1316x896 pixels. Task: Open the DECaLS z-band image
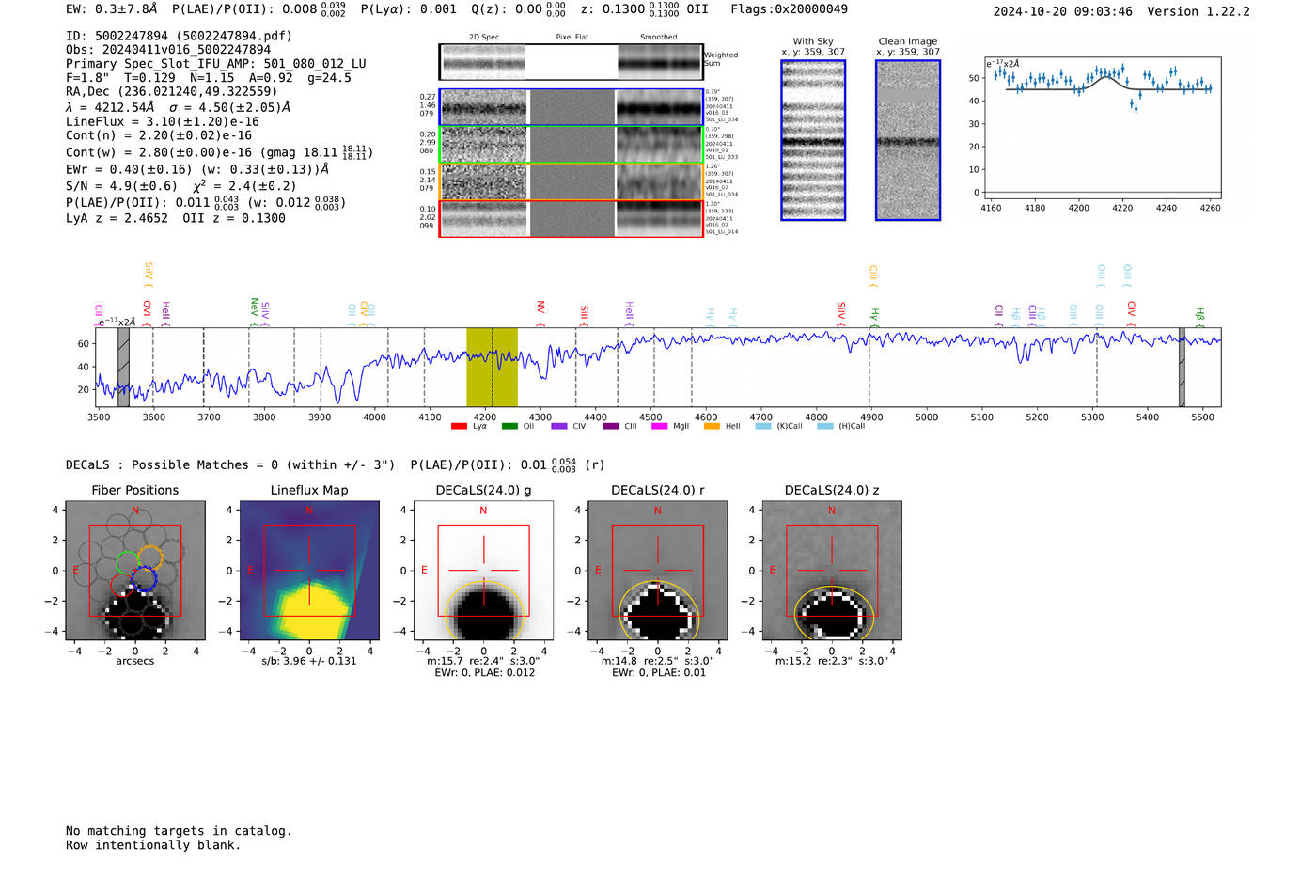pos(832,571)
